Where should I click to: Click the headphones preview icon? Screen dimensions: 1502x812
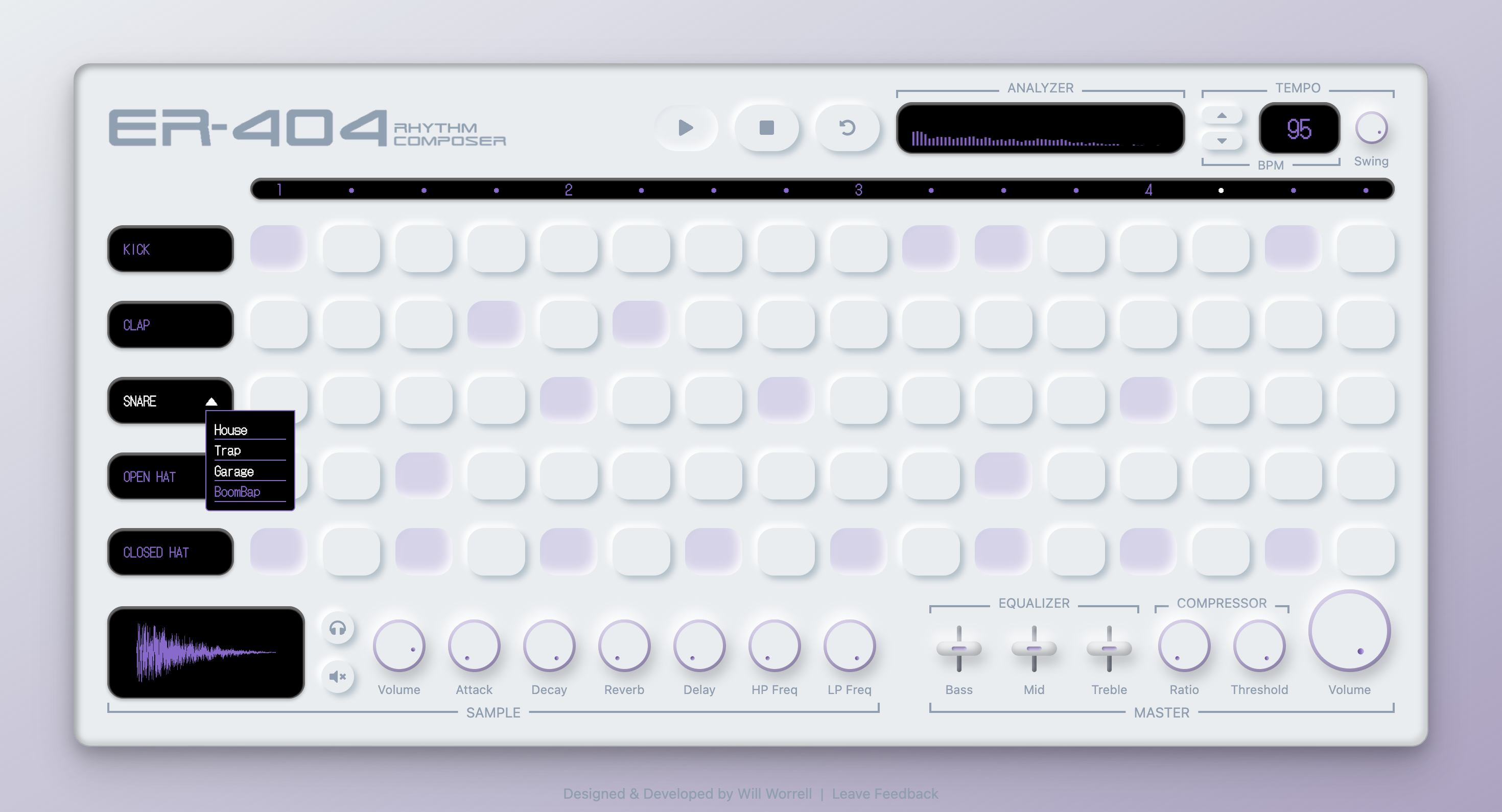click(x=338, y=628)
